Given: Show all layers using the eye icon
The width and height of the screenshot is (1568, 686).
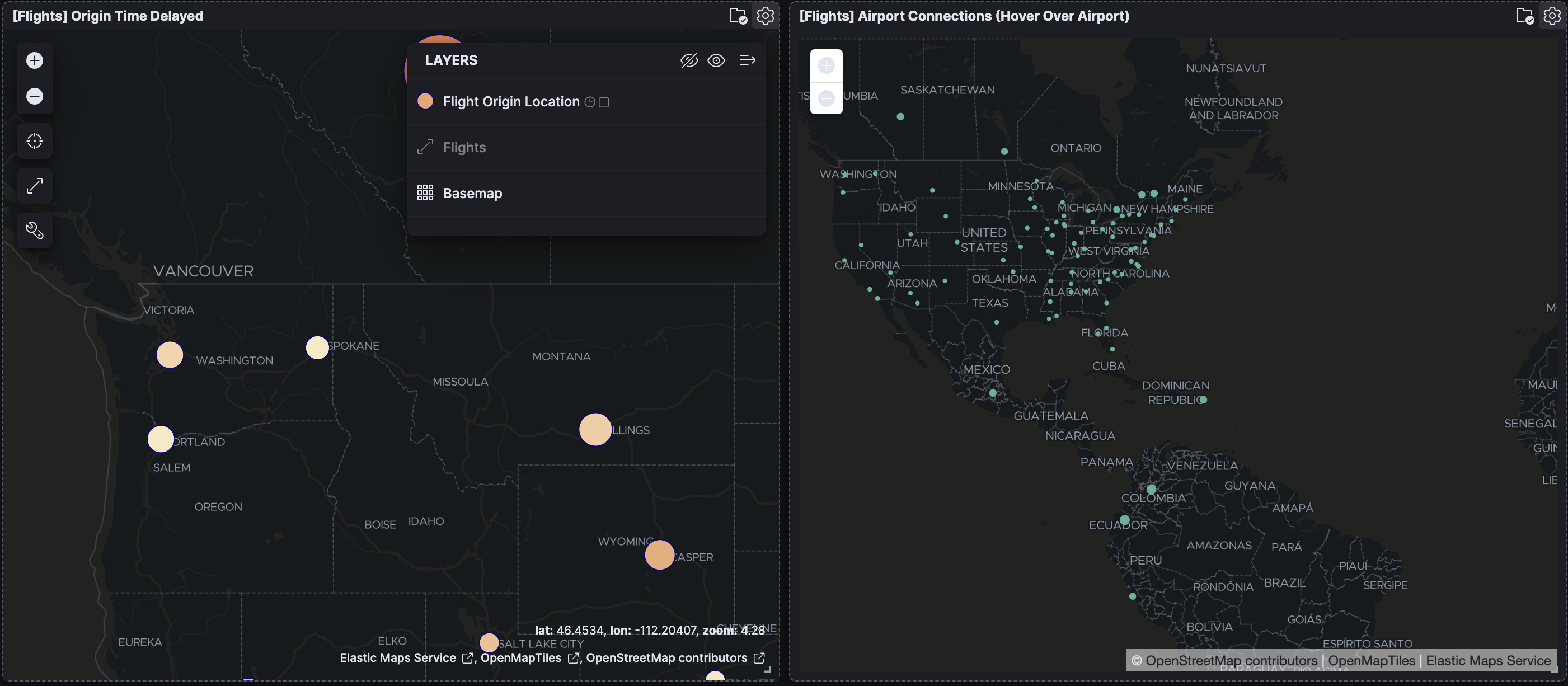Looking at the screenshot, I should tap(716, 60).
